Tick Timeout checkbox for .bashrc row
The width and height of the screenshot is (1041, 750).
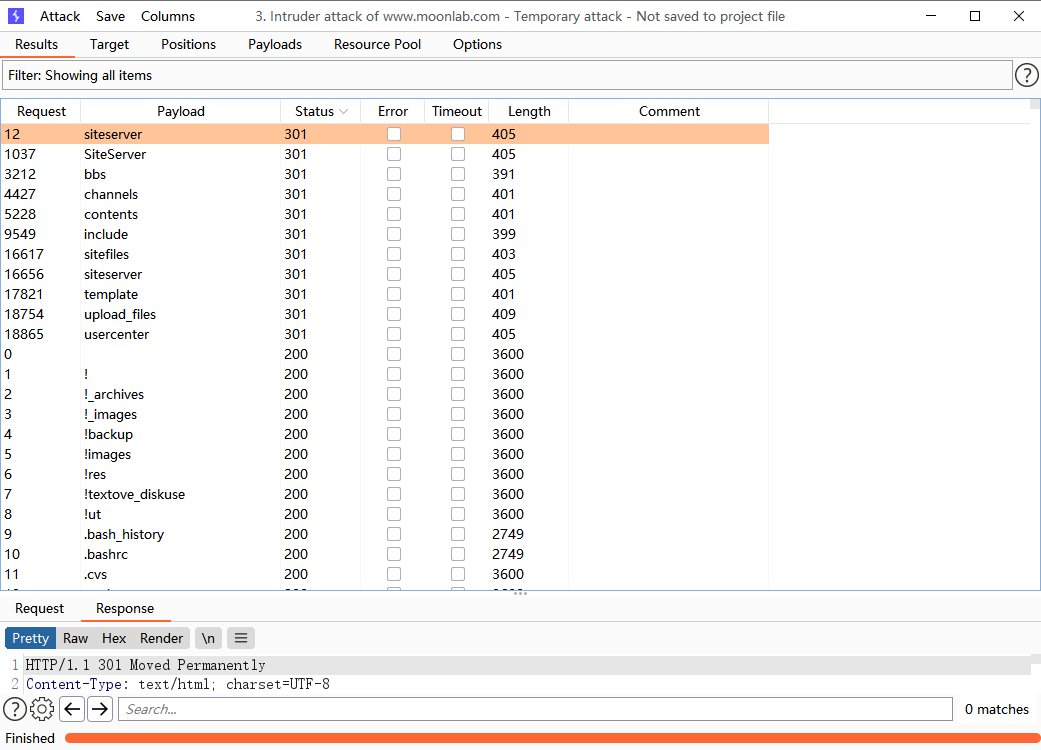(457, 554)
